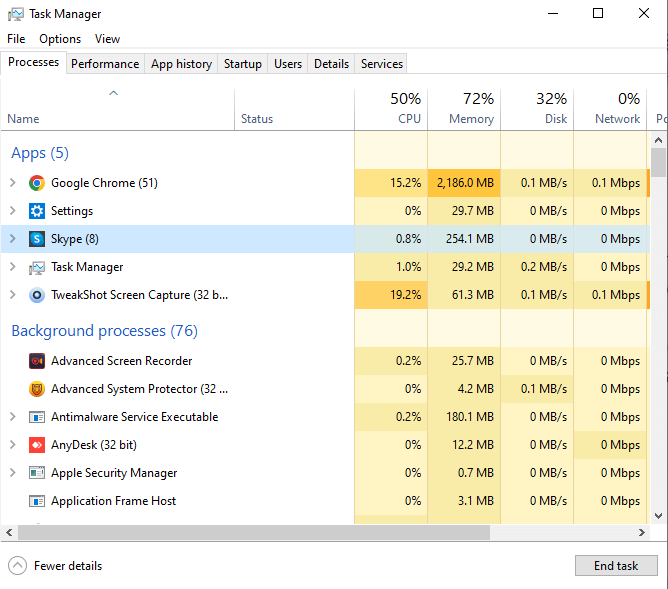Viewport: 668px width, 589px height.
Task: Click the horizontal scrollbar thumb
Action: point(254,532)
